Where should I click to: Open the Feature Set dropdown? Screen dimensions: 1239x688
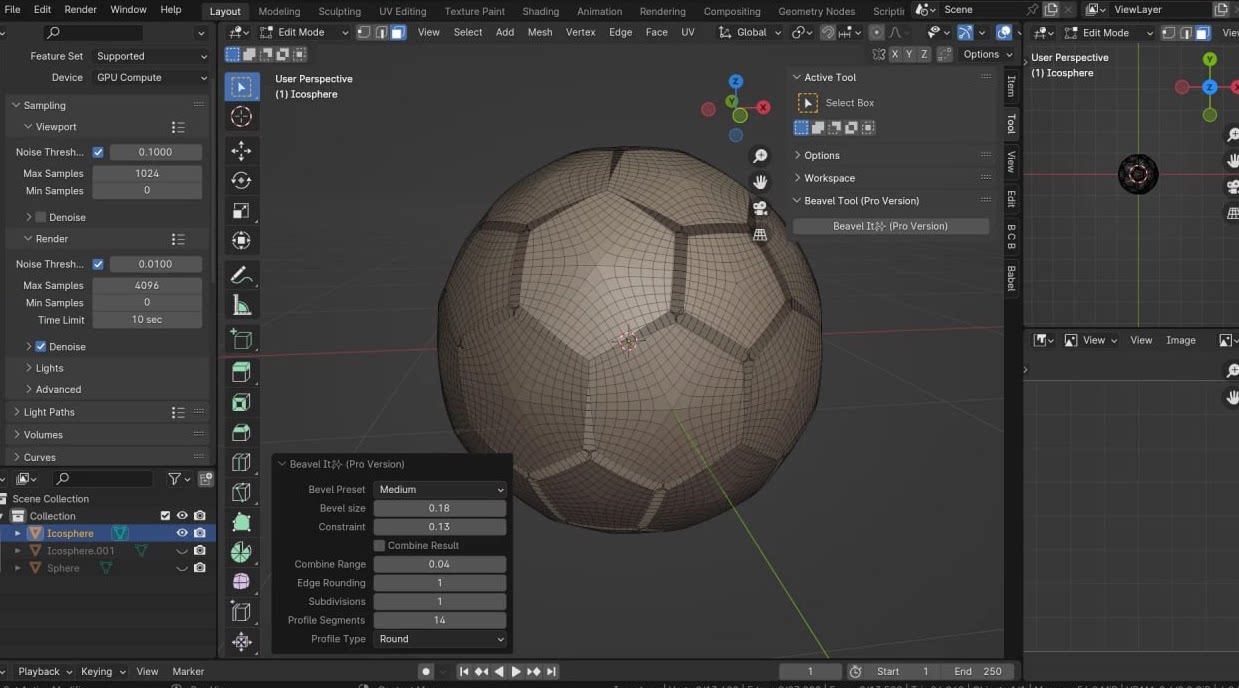pyautogui.click(x=152, y=56)
